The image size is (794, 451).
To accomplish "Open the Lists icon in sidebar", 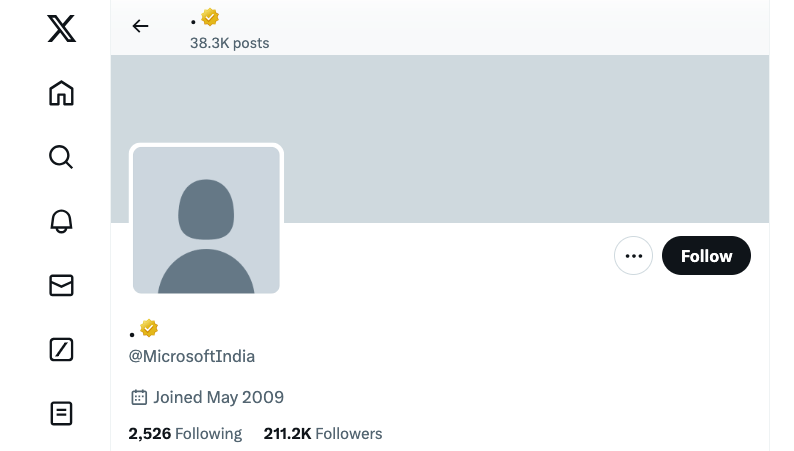I will point(61,413).
